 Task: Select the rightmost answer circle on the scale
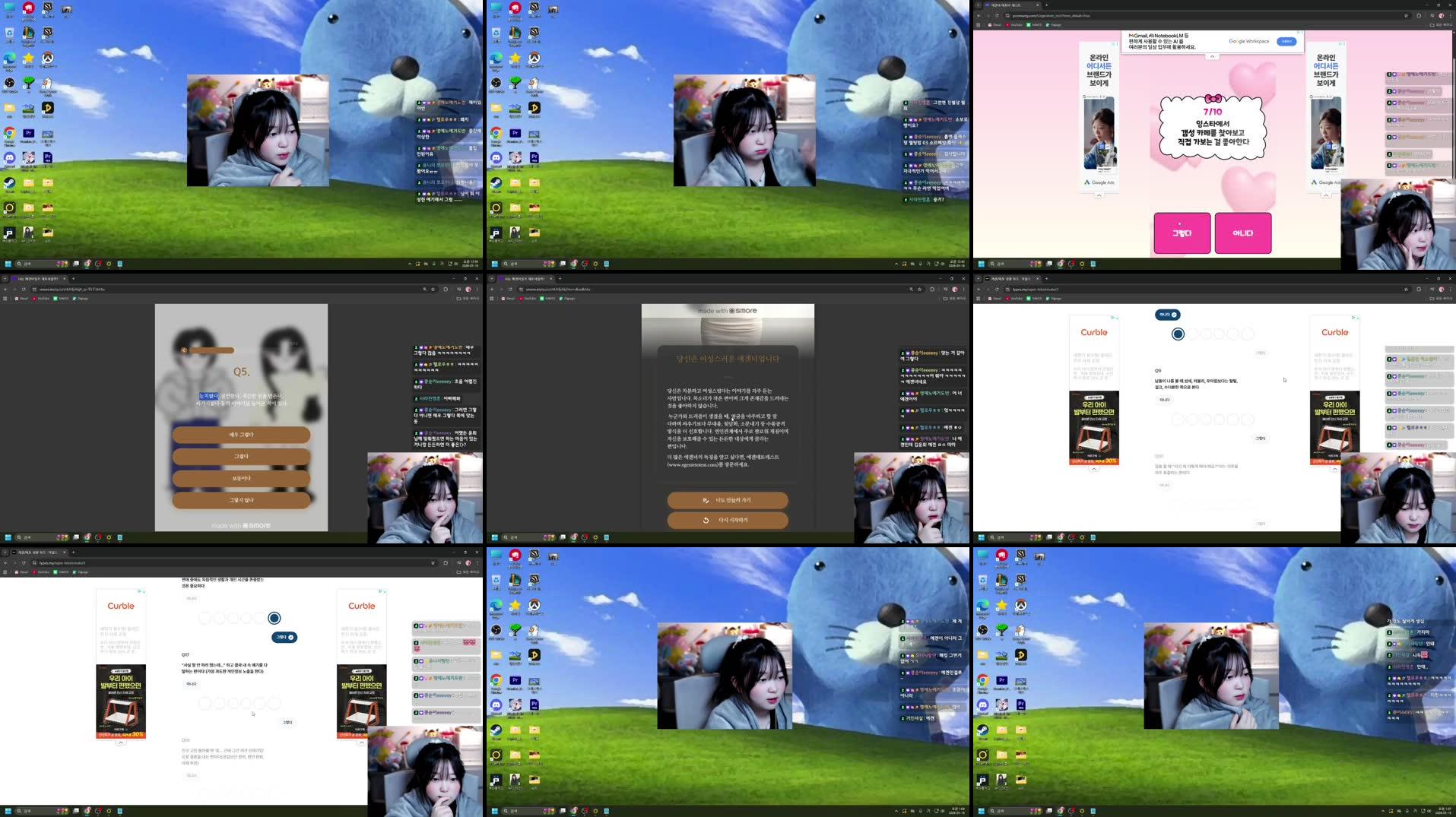tap(274, 618)
